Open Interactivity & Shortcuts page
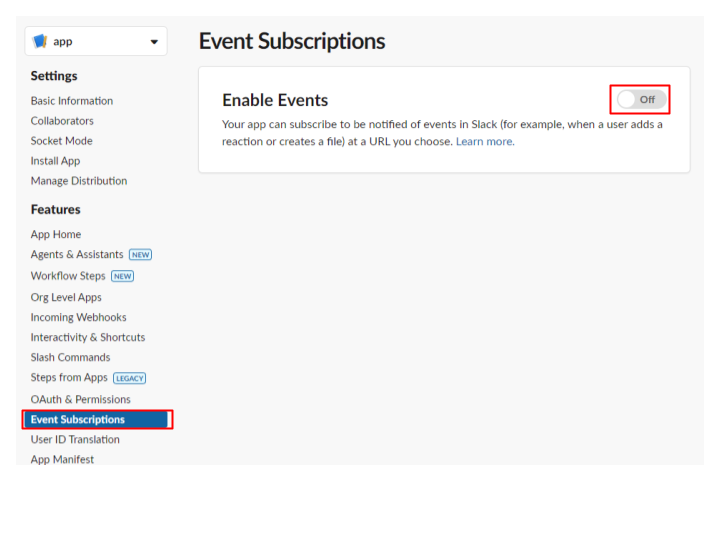Viewport: 720px width, 540px height. (x=88, y=337)
